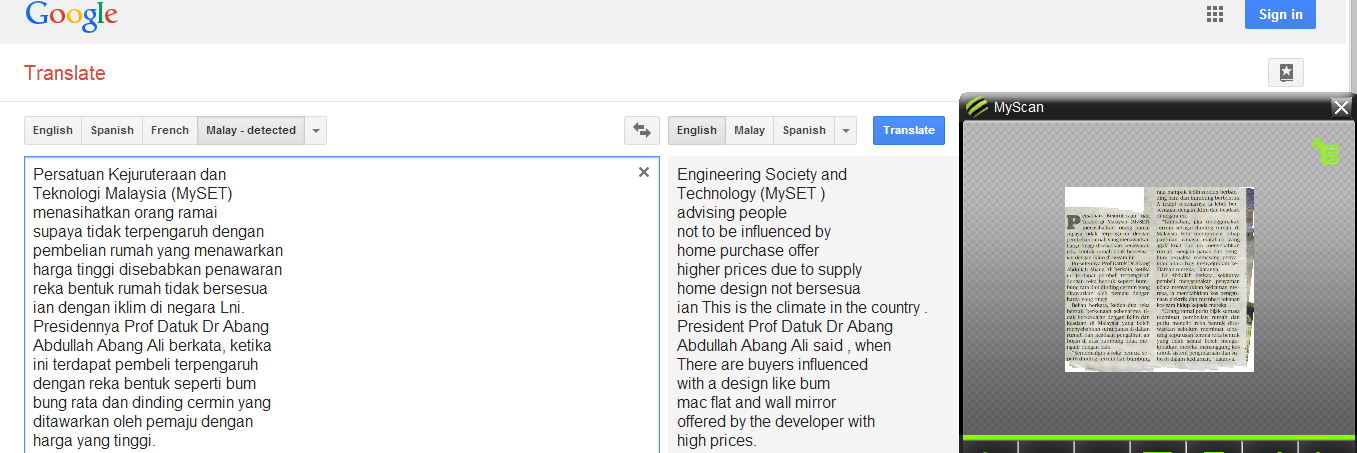Screen dimensions: 1357x453
Task: Open the red Translate heading link
Action: tap(64, 73)
